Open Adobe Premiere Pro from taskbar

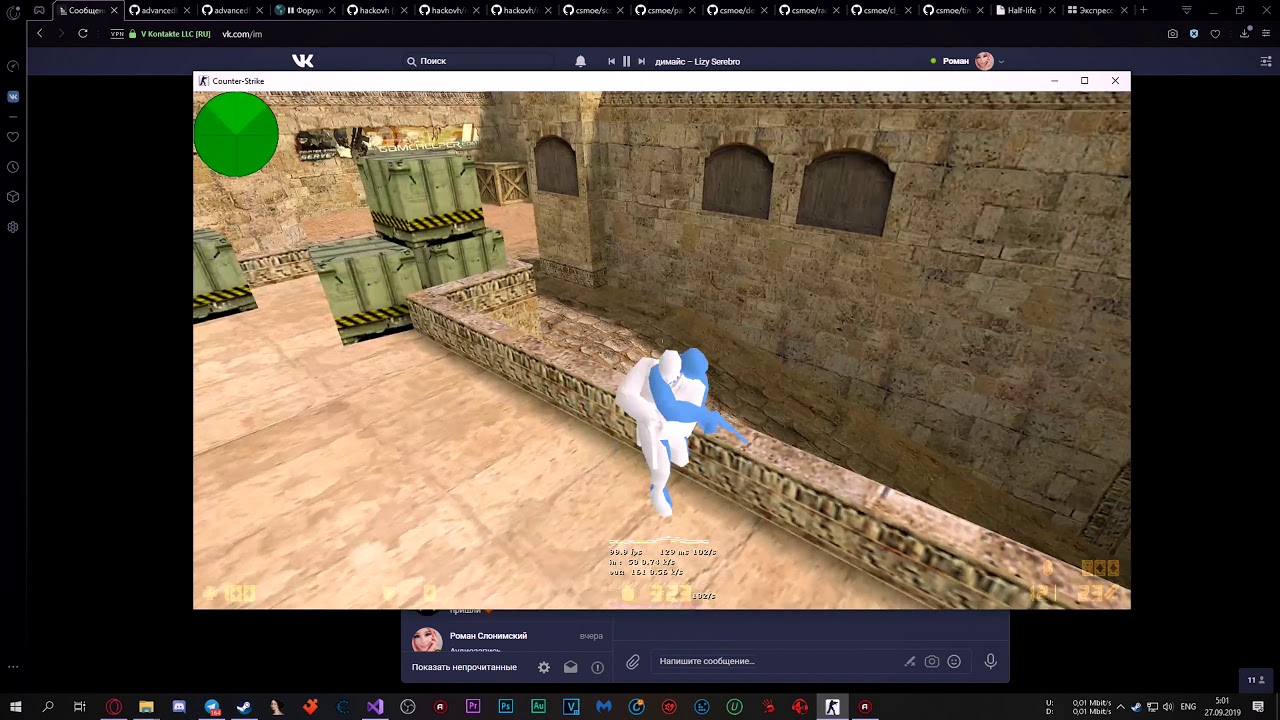tap(473, 707)
